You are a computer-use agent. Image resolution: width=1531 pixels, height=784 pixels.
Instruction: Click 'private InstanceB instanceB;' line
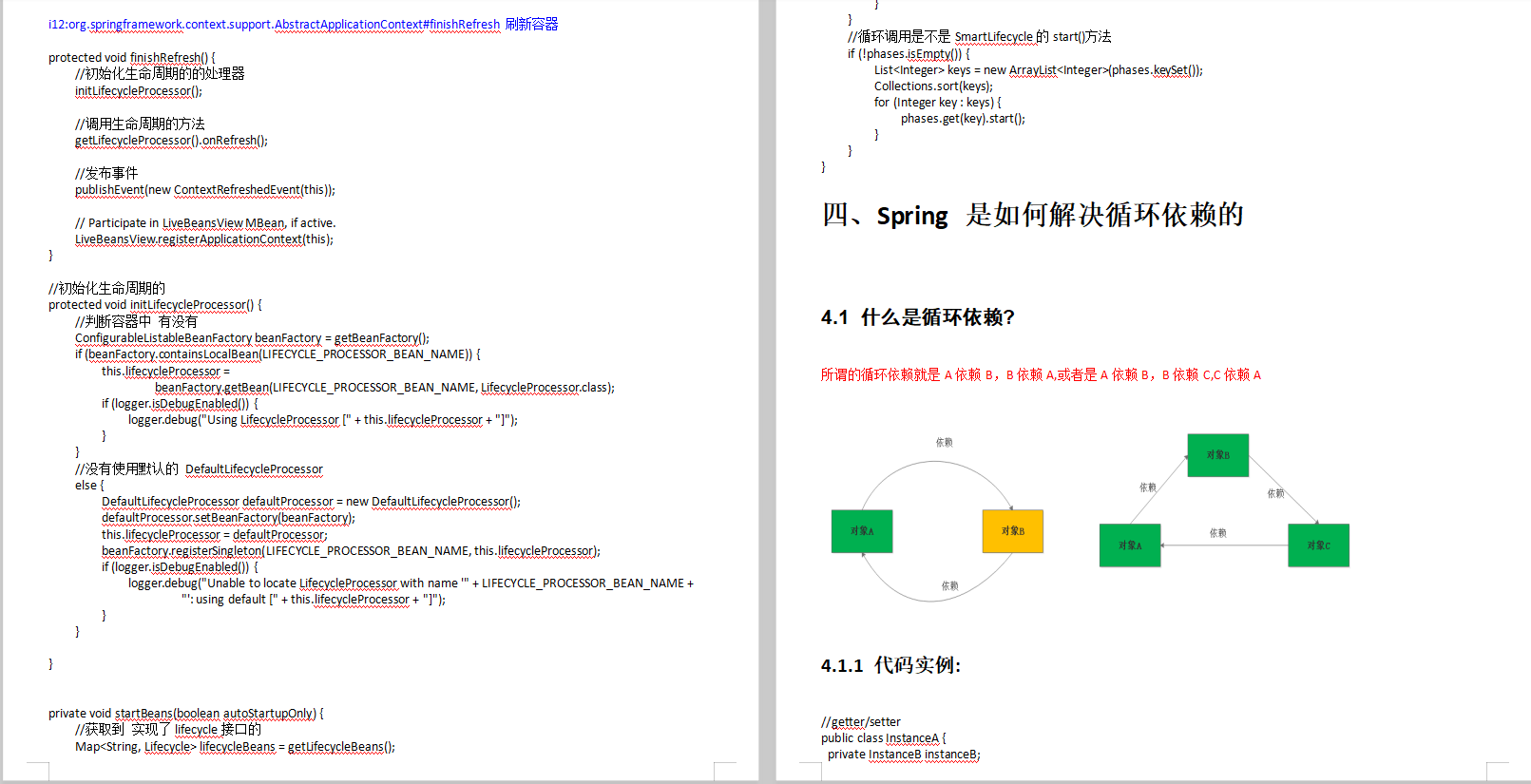(904, 755)
